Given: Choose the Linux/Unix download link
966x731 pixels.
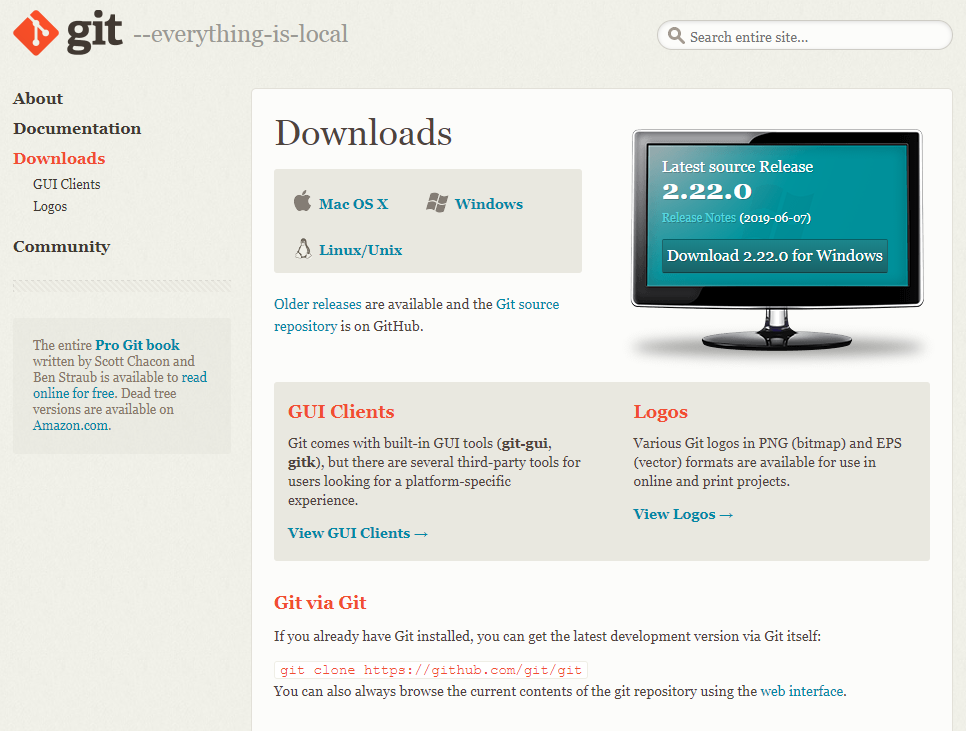Looking at the screenshot, I should point(360,250).
